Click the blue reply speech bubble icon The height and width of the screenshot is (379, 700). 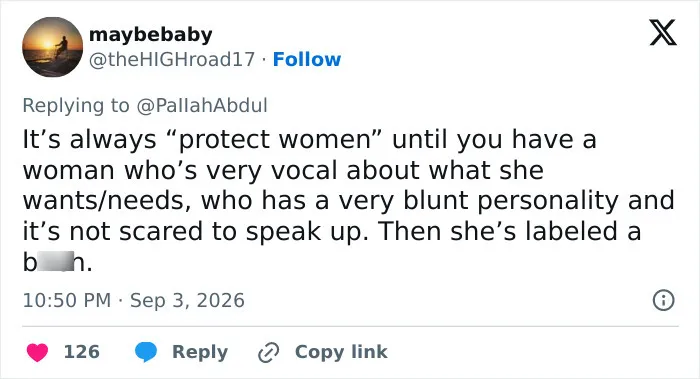click(x=146, y=352)
